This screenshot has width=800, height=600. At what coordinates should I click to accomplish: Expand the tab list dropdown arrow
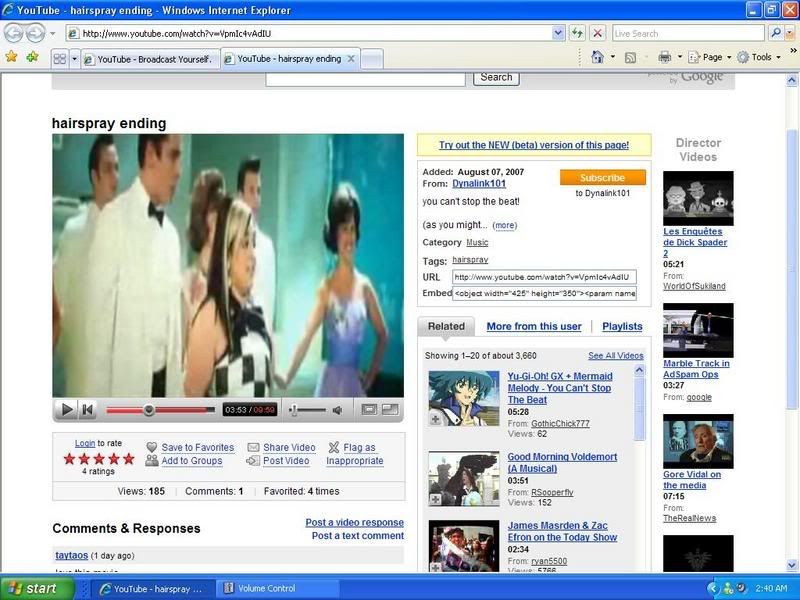[x=74, y=59]
